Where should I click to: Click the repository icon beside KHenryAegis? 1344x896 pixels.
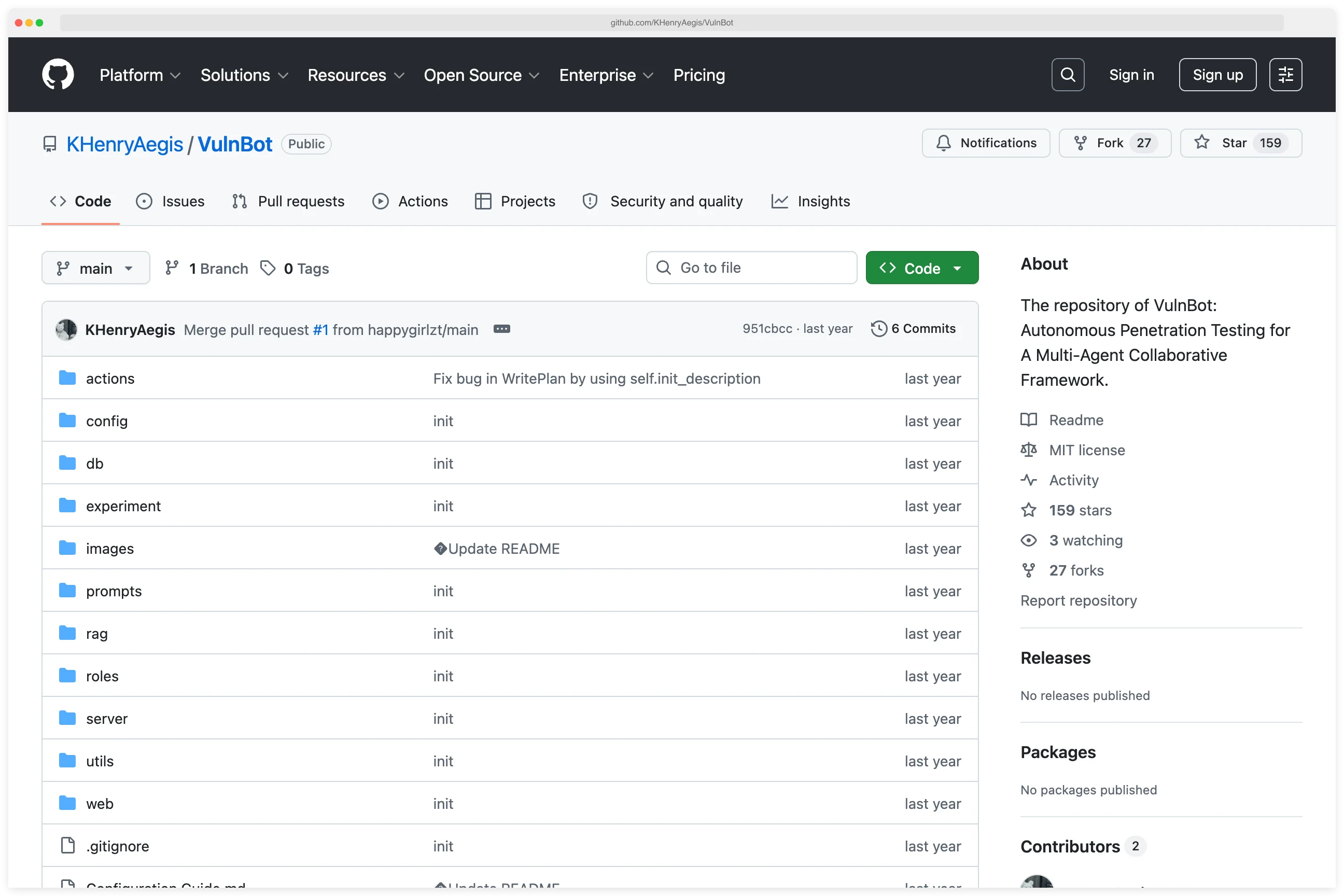(x=50, y=144)
